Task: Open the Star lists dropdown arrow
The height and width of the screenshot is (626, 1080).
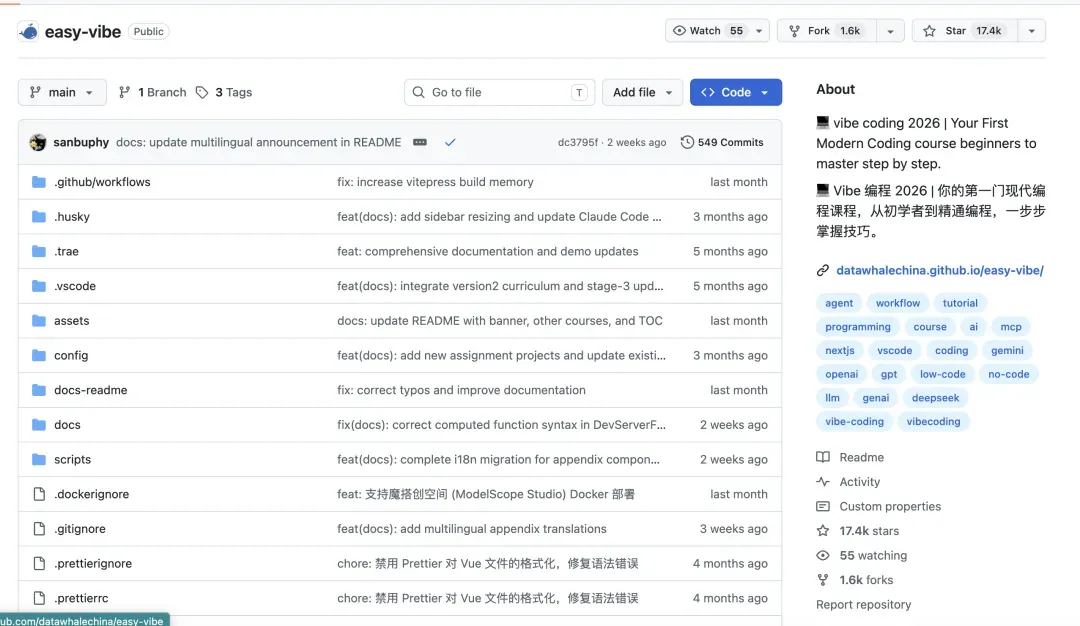Action: pyautogui.click(x=1032, y=31)
